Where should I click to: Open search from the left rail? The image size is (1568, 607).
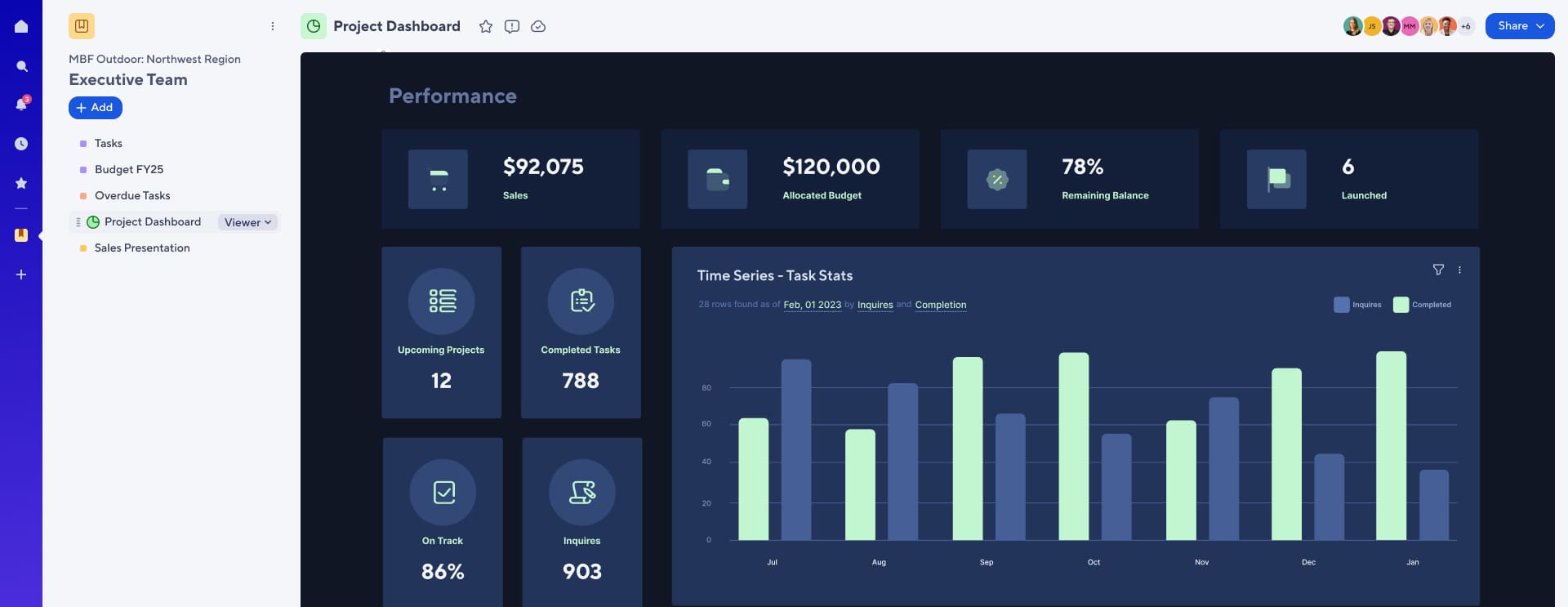click(x=22, y=66)
